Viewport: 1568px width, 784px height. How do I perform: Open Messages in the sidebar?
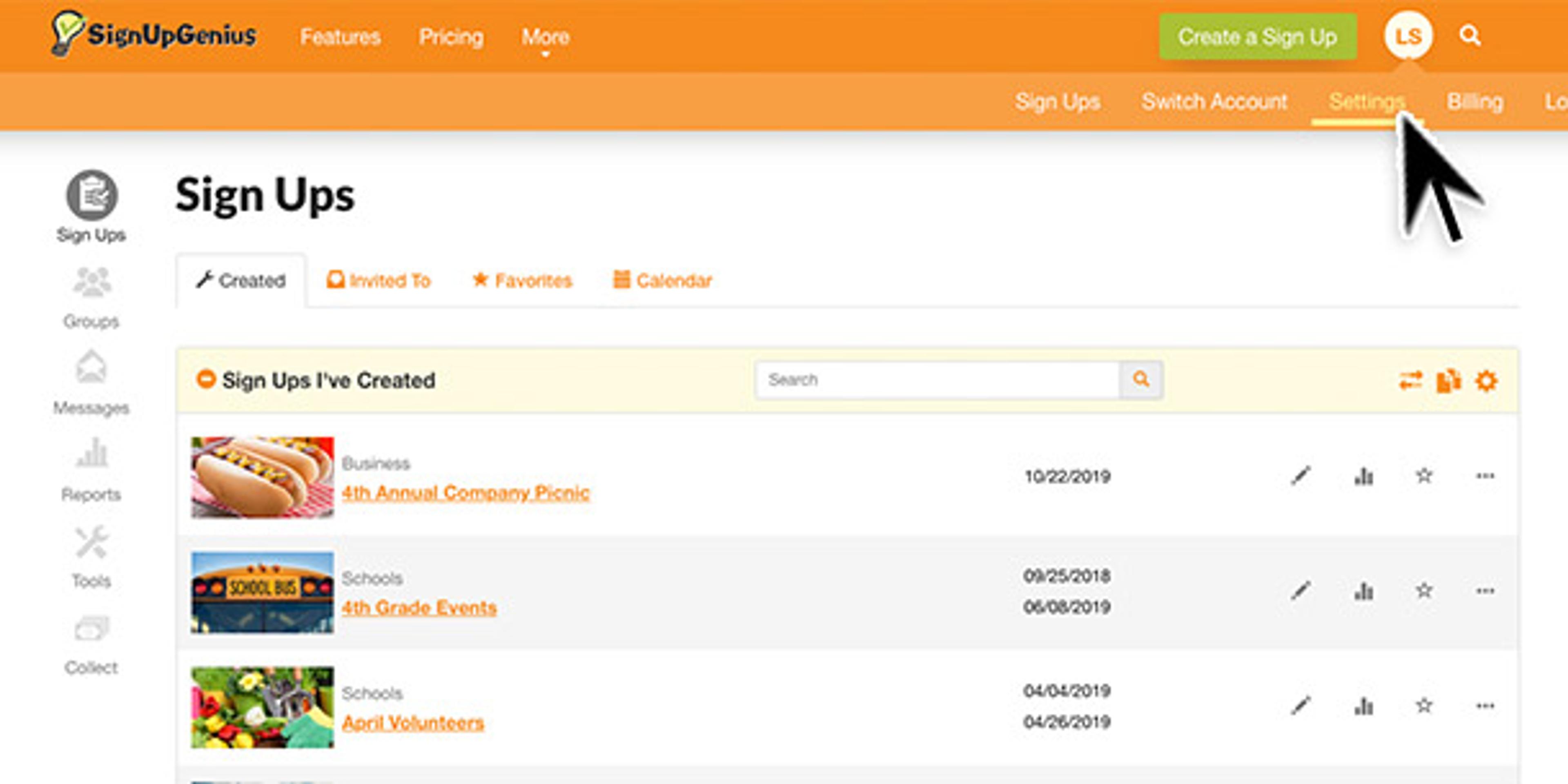pos(91,382)
